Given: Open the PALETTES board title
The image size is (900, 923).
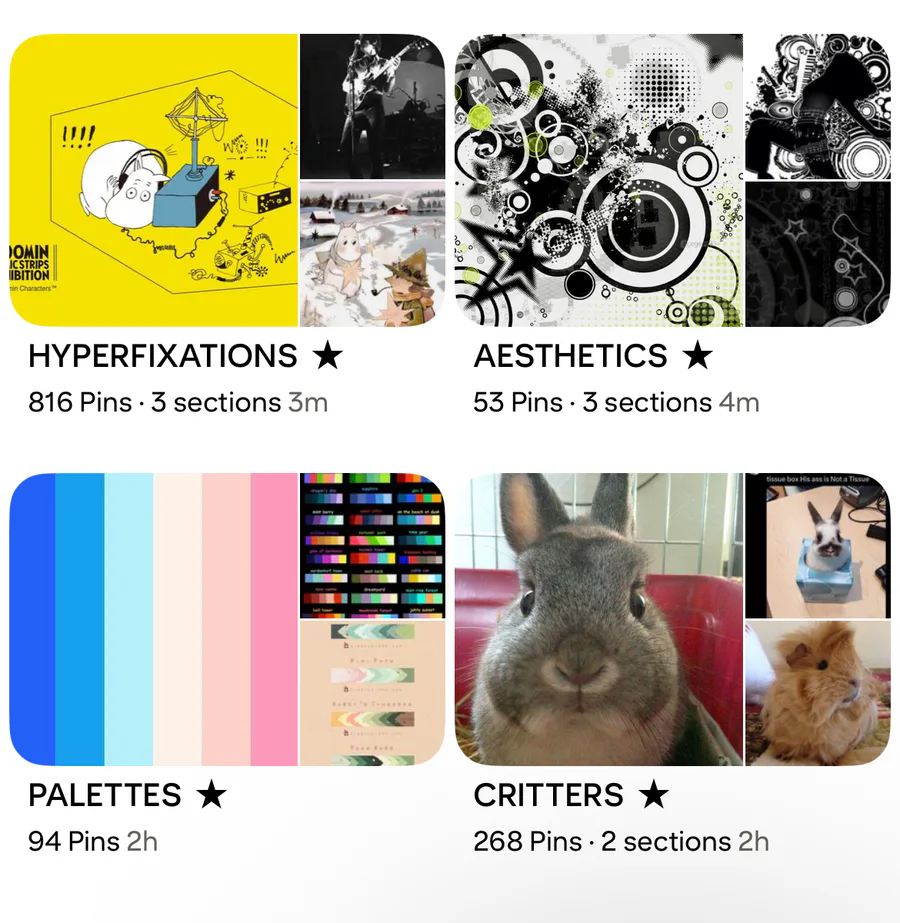Looking at the screenshot, I should pos(105,795).
